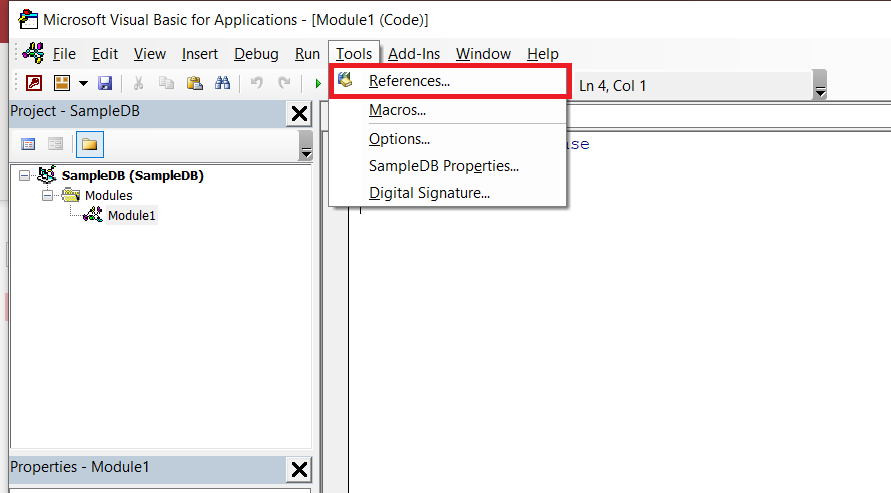Collapse the SampleDB project tree node
Screen dimensions: 891x493
click(24, 176)
